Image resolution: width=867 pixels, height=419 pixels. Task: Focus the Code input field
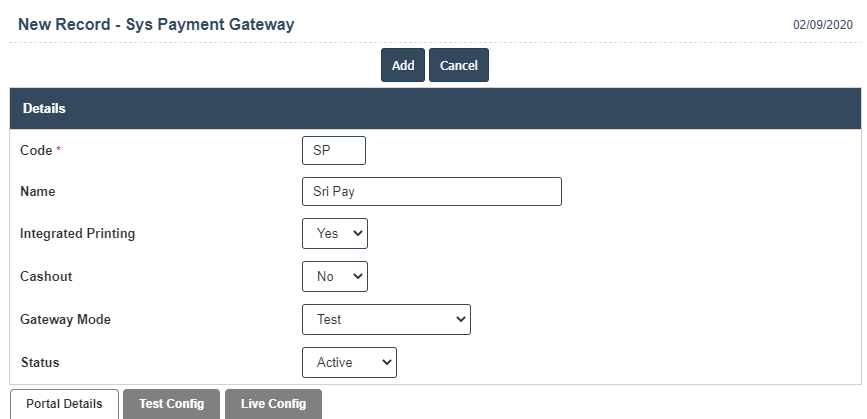(x=333, y=150)
